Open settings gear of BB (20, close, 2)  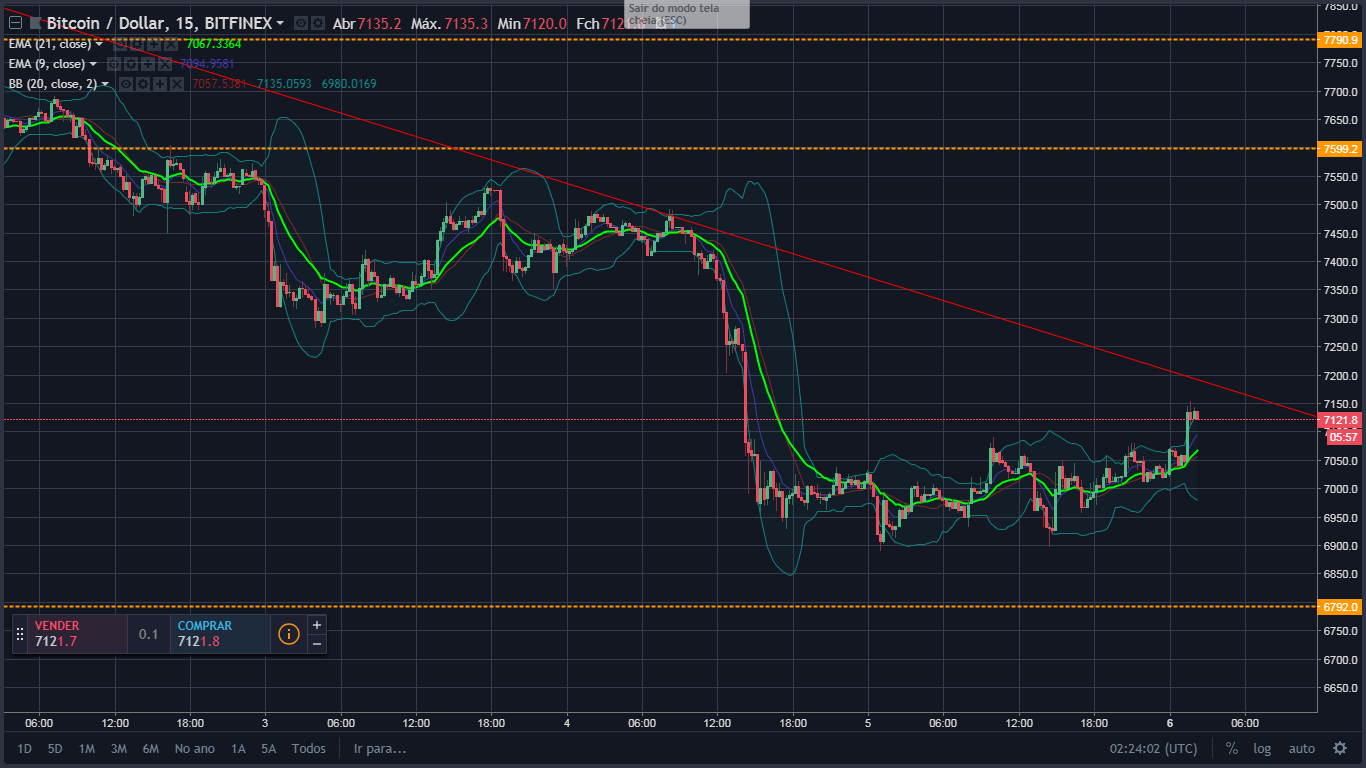143,84
